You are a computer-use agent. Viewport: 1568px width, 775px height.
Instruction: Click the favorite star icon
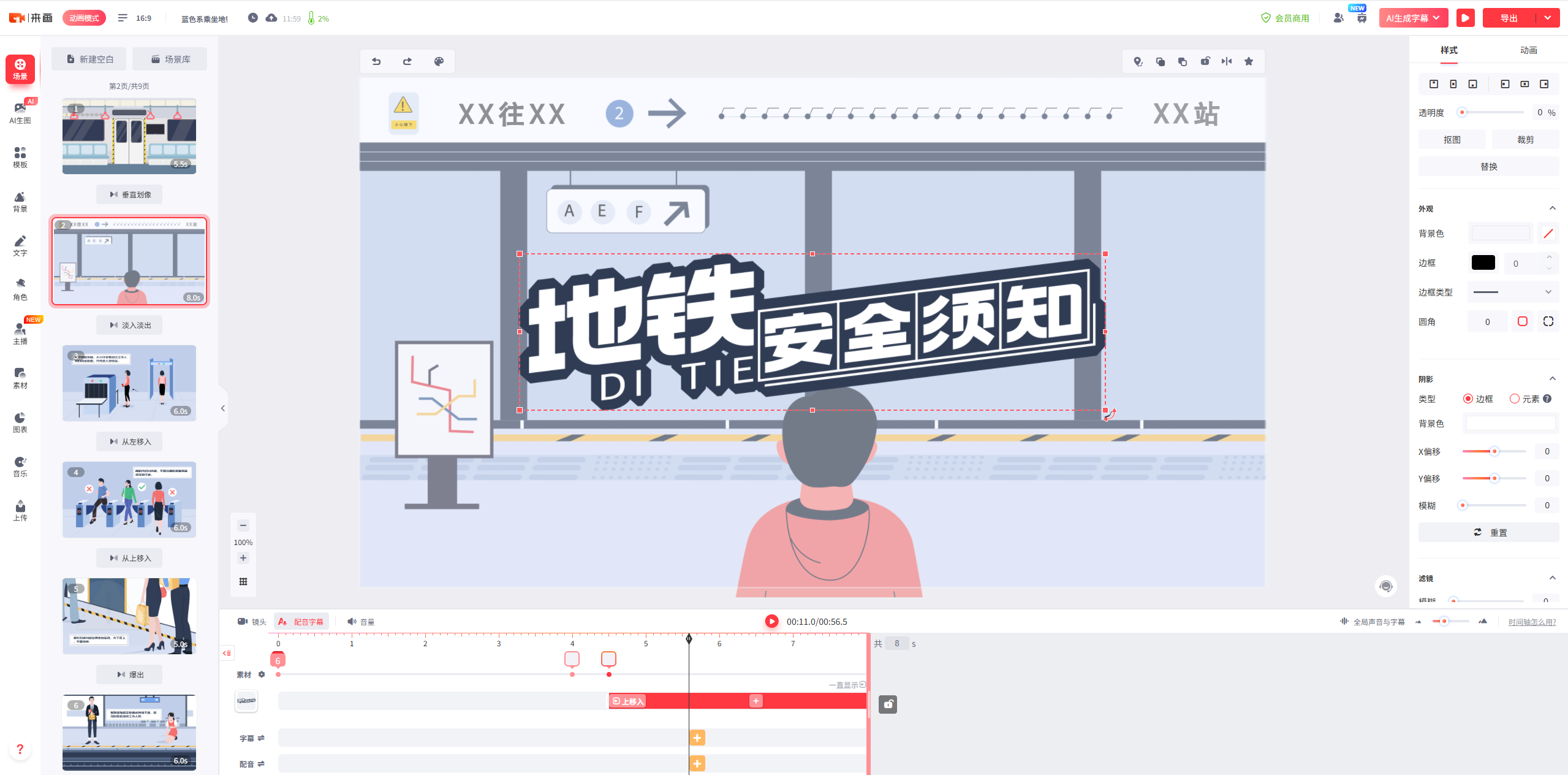click(x=1249, y=61)
